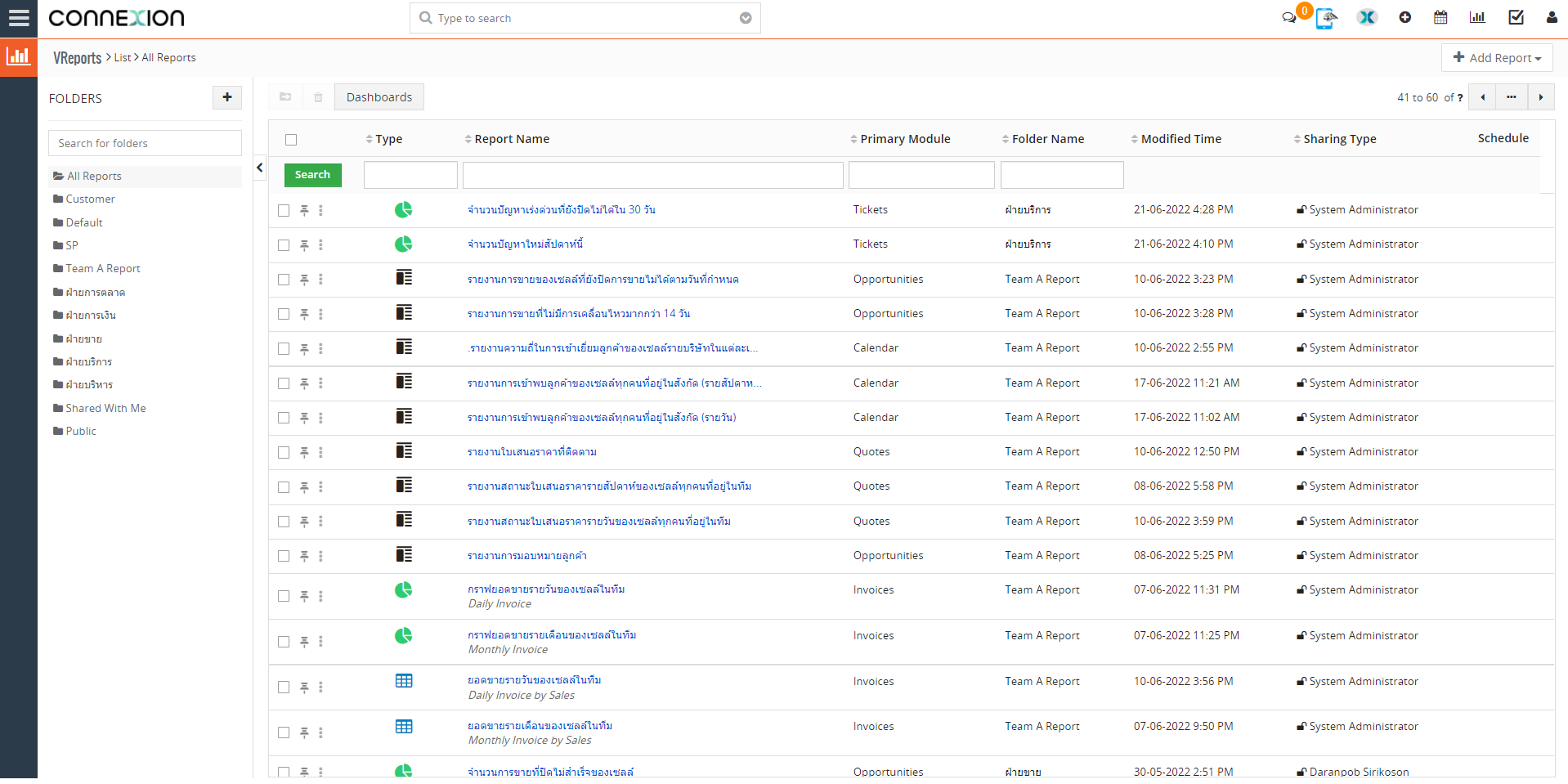
Task: Collapse the folders side panel
Action: click(260, 168)
